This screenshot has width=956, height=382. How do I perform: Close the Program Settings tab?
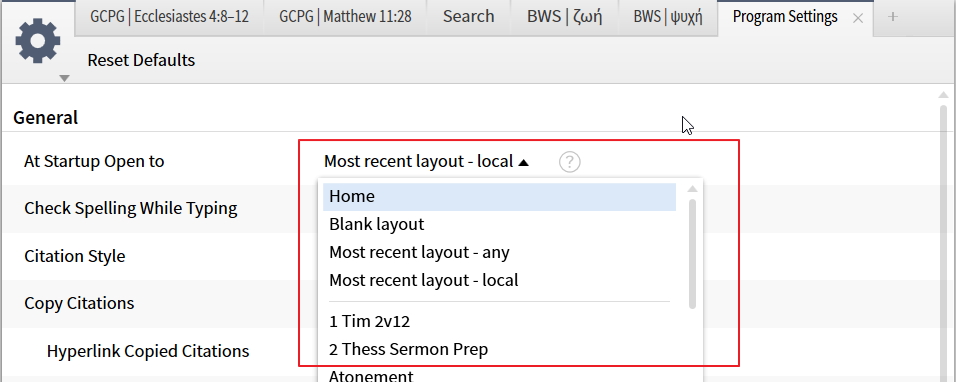[x=857, y=18]
